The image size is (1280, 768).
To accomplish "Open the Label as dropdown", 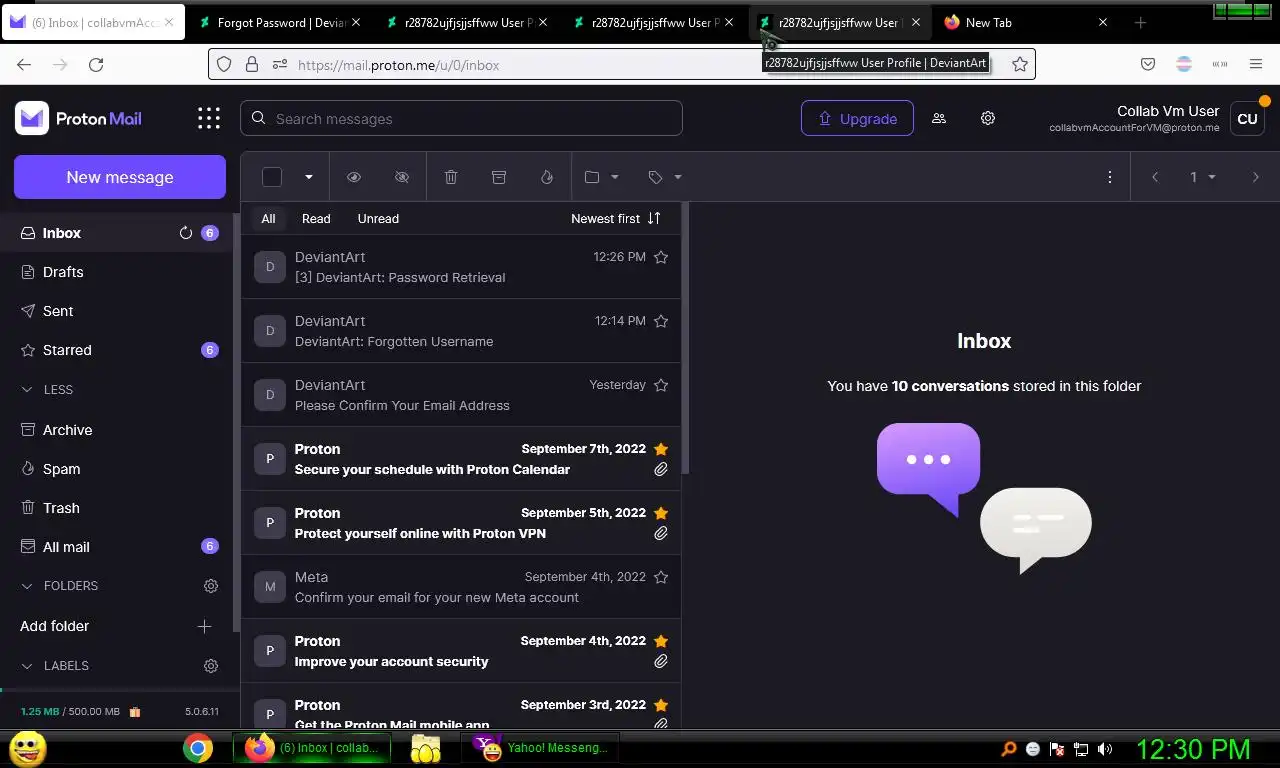I will point(665,177).
